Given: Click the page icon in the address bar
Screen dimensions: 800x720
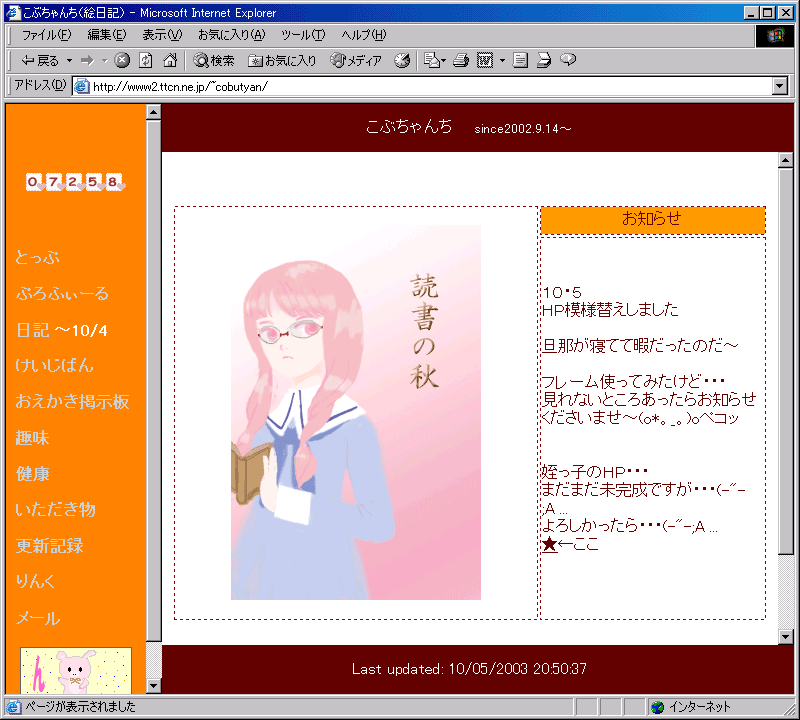Looking at the screenshot, I should pyautogui.click(x=82, y=86).
